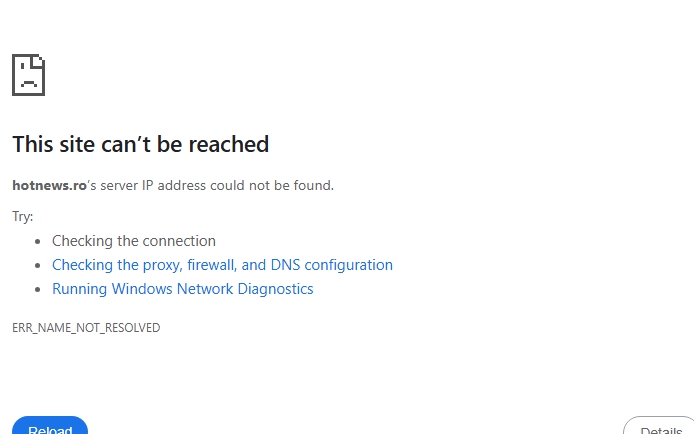Click the Checking the connection suggestion text
This screenshot has width=694, height=434.
click(134, 241)
